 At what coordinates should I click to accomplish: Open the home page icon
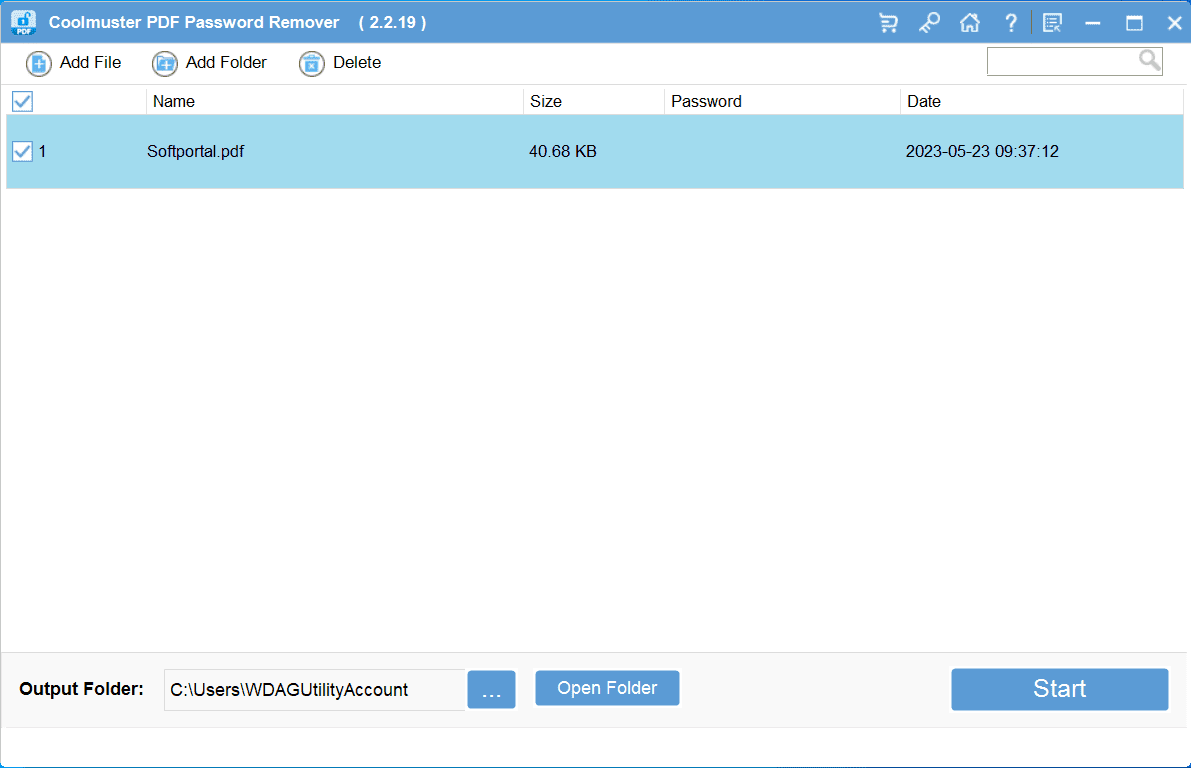coord(970,23)
